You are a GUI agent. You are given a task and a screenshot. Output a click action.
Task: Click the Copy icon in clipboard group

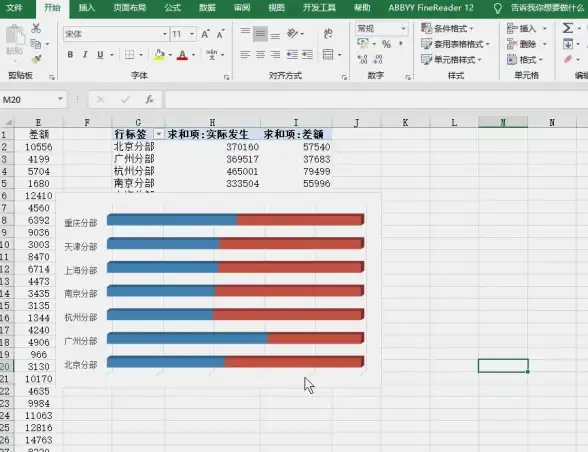pos(36,44)
